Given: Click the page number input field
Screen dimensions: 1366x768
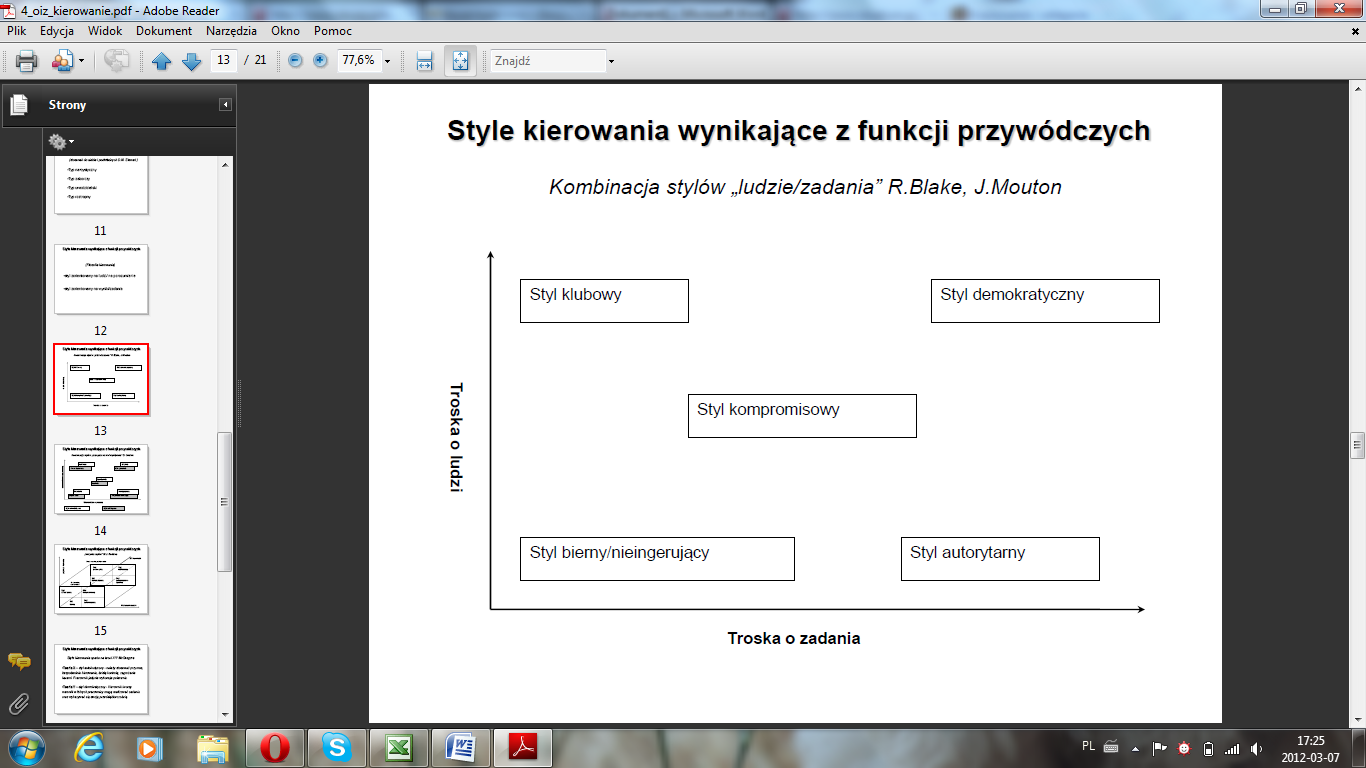Looking at the screenshot, I should (224, 60).
